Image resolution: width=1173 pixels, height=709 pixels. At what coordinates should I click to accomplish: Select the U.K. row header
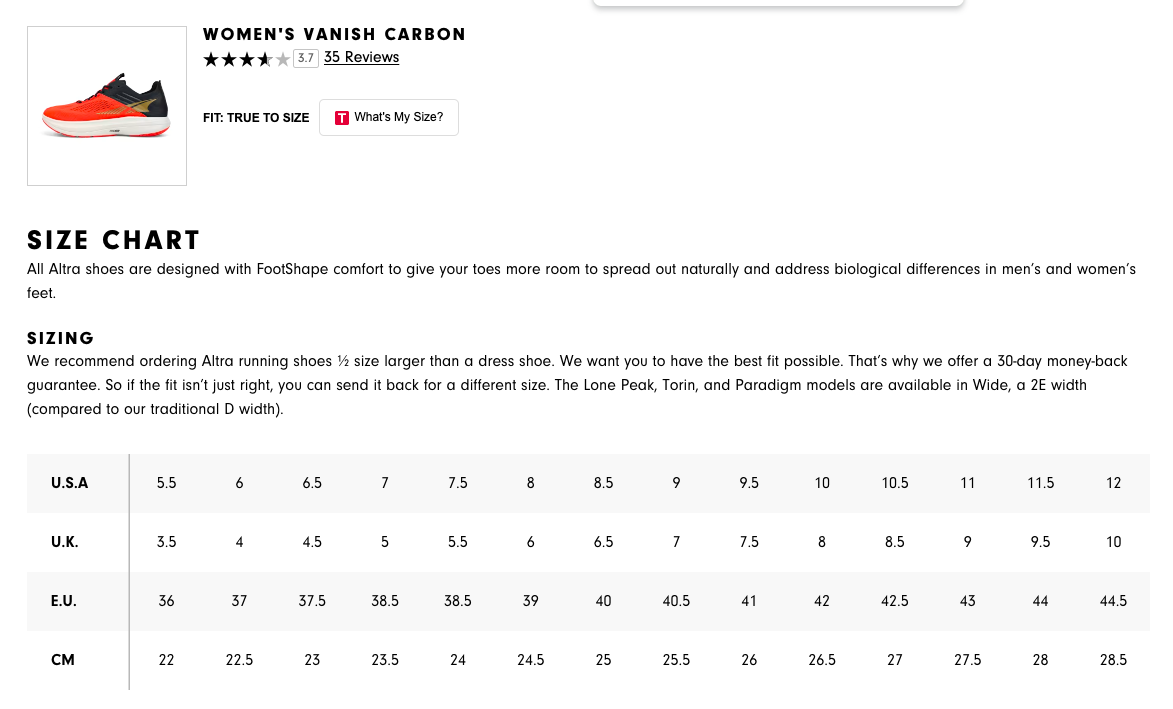[65, 542]
